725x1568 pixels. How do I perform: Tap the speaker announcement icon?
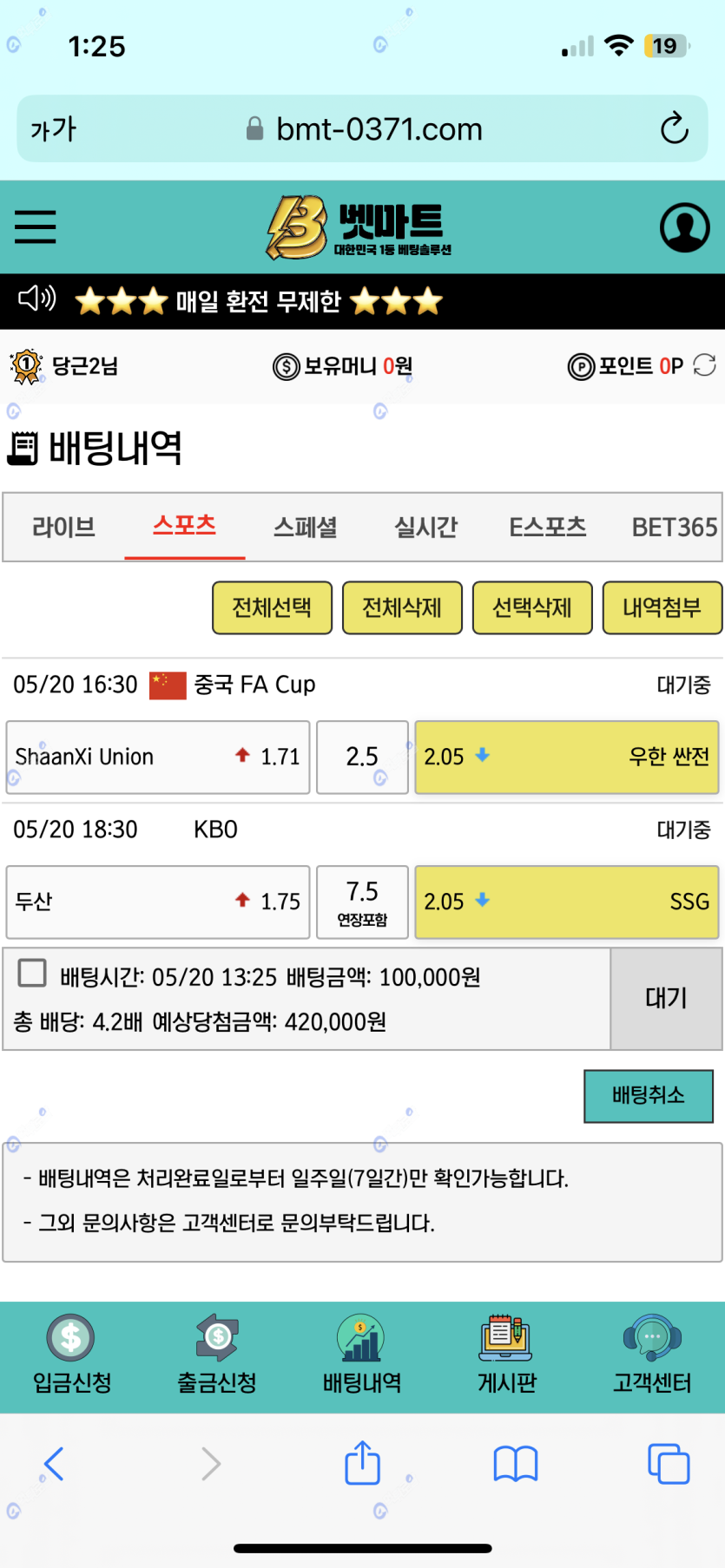pyautogui.click(x=36, y=300)
